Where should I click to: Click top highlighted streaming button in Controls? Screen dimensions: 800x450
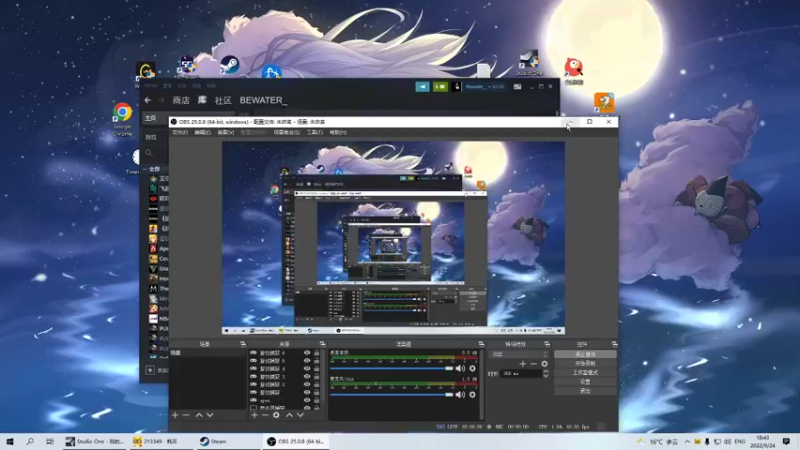[x=585, y=354]
